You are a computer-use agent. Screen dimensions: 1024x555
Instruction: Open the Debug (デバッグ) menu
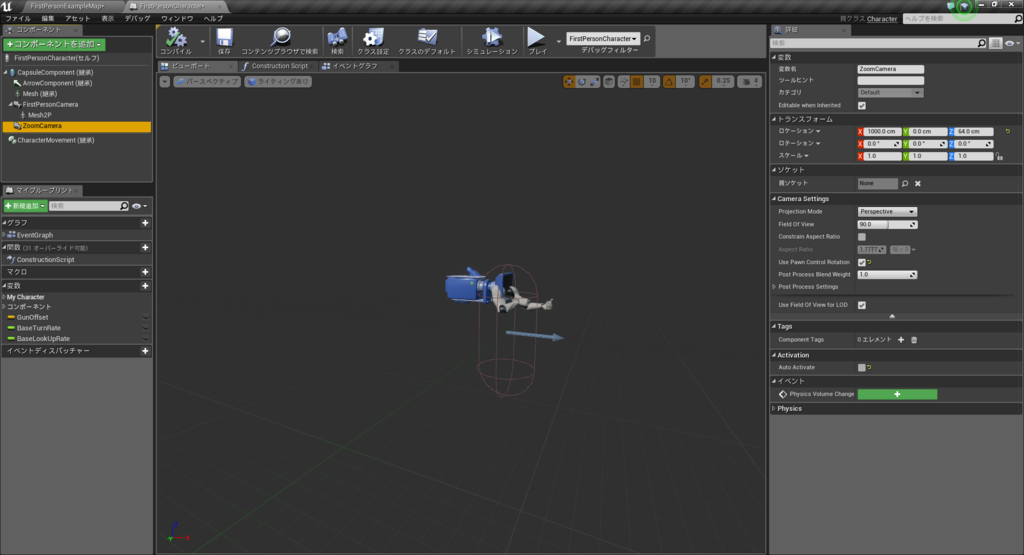point(137,18)
